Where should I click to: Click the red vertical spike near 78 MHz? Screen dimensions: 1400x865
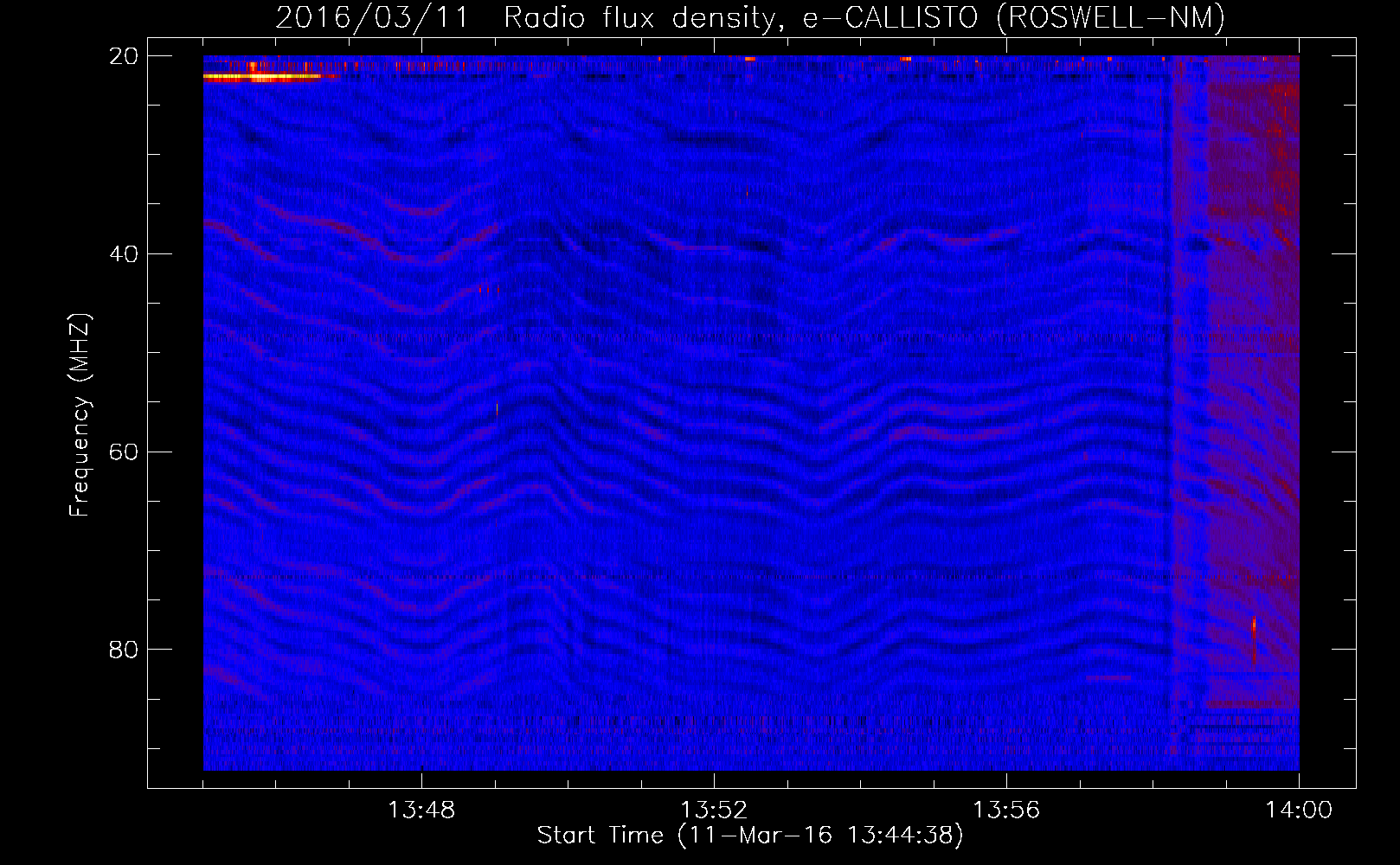tap(1254, 641)
